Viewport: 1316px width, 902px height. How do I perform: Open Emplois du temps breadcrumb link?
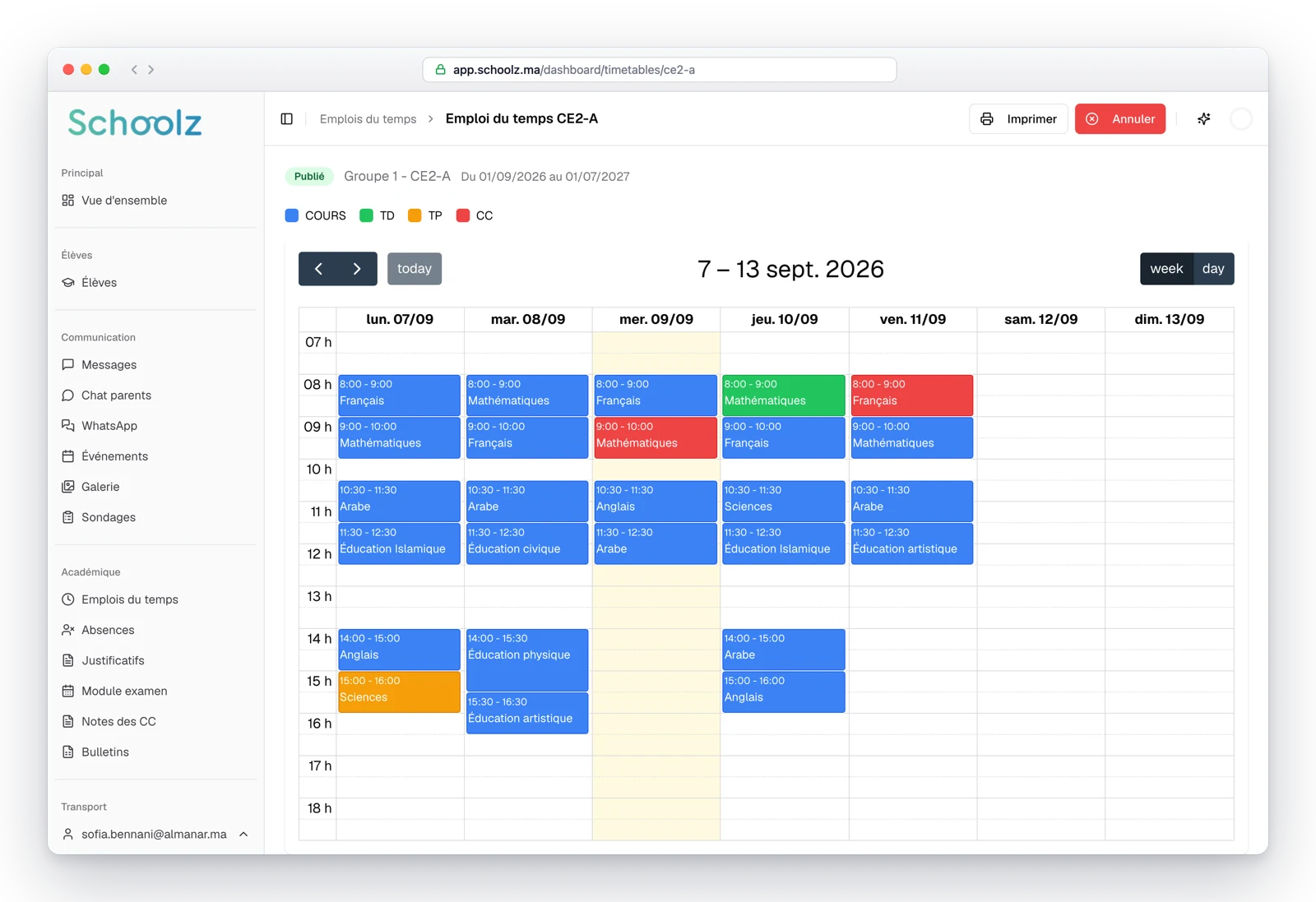click(x=368, y=119)
